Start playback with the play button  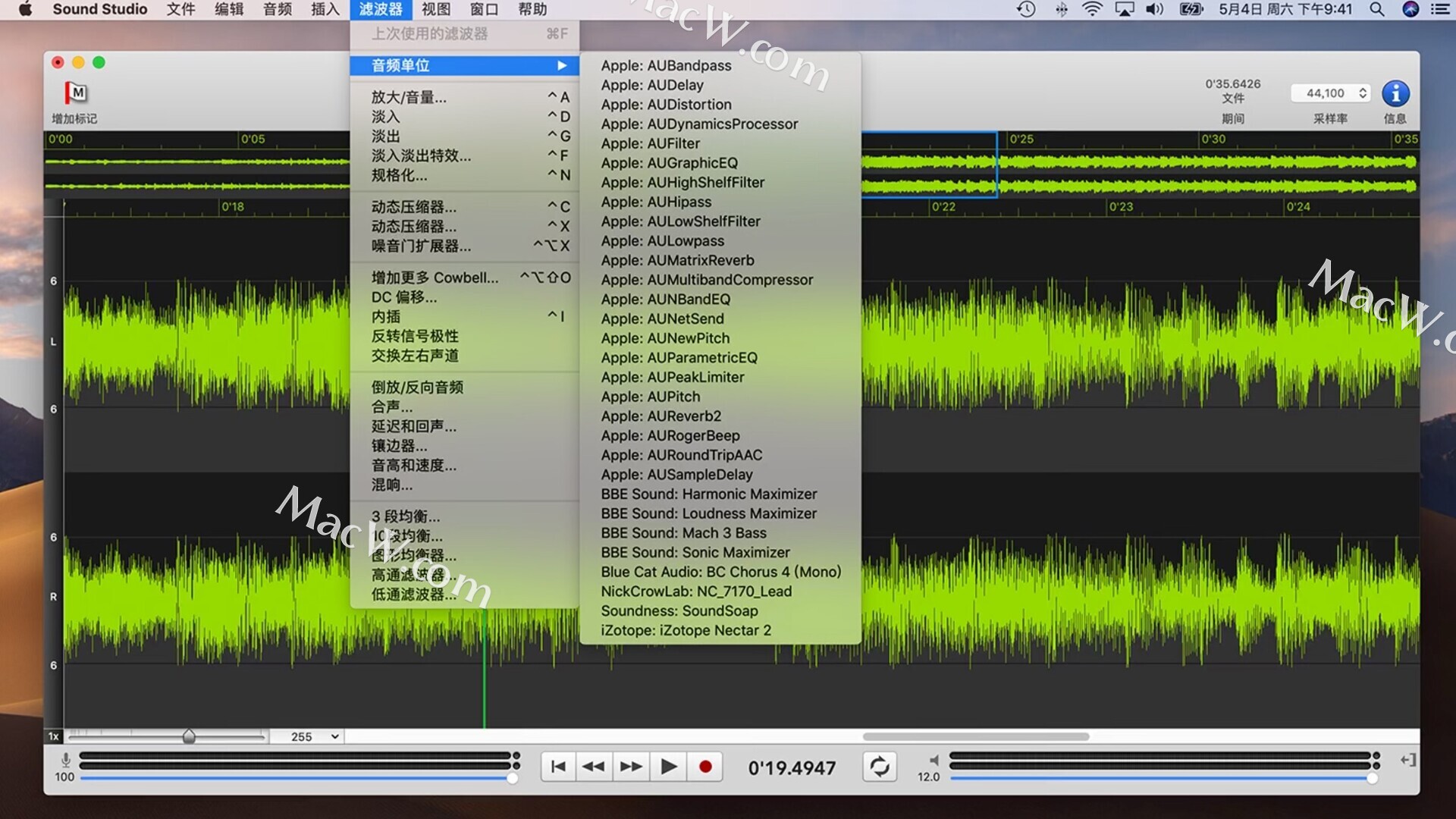coord(668,767)
